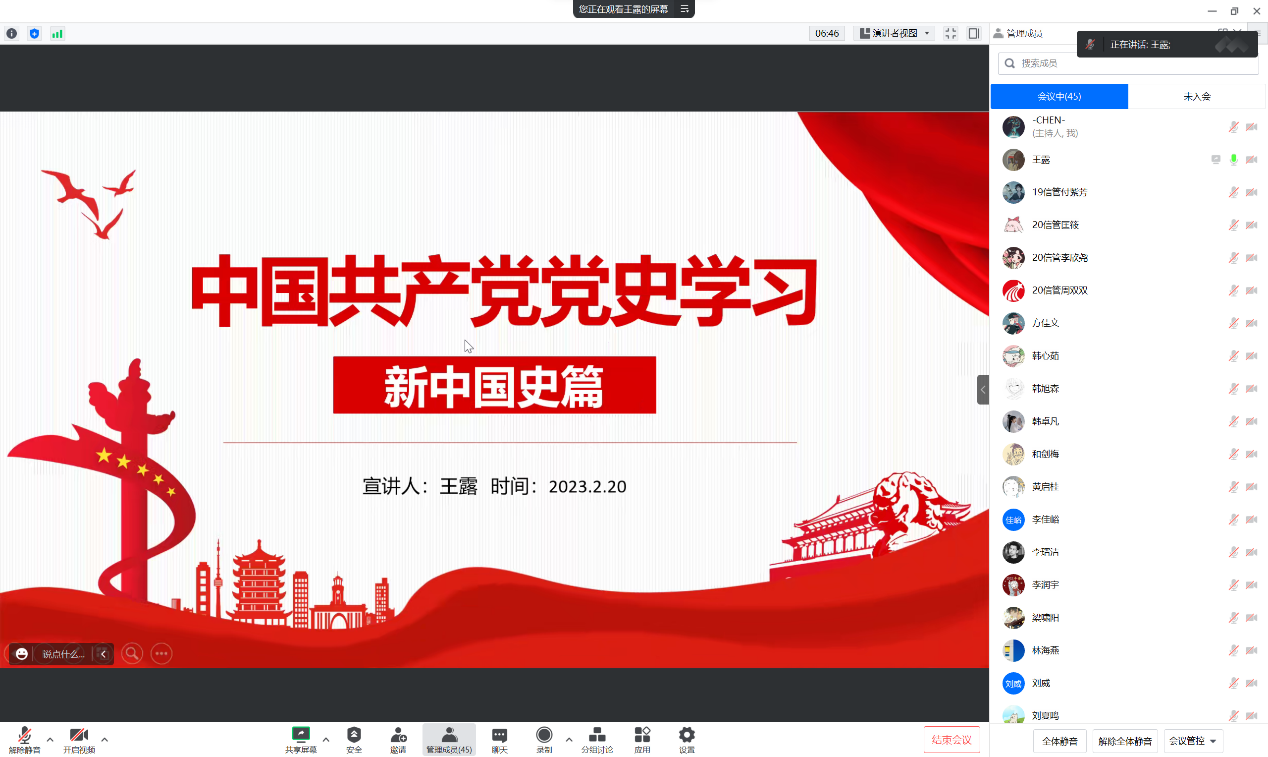This screenshot has width=1268, height=757.
Task: Open the Apps (应用) icon
Action: (x=642, y=738)
